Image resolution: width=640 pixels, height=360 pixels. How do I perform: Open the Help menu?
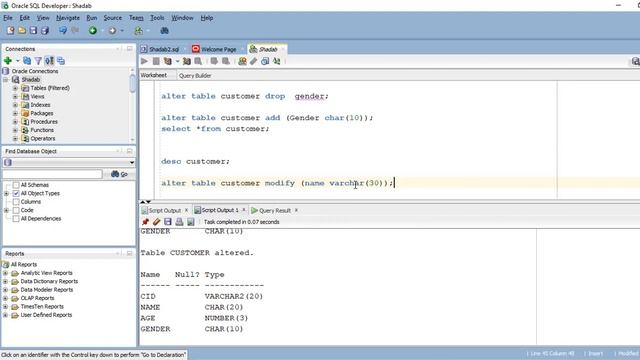(x=207, y=18)
